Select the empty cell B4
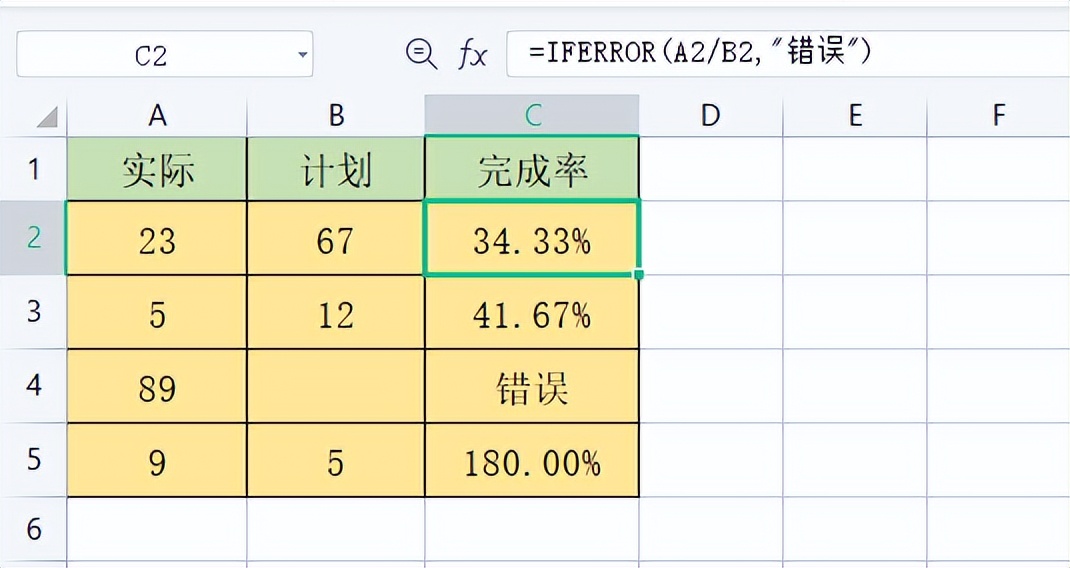 [x=336, y=386]
